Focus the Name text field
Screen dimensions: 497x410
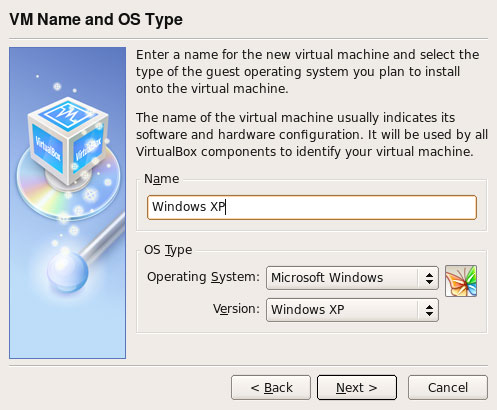coord(312,207)
